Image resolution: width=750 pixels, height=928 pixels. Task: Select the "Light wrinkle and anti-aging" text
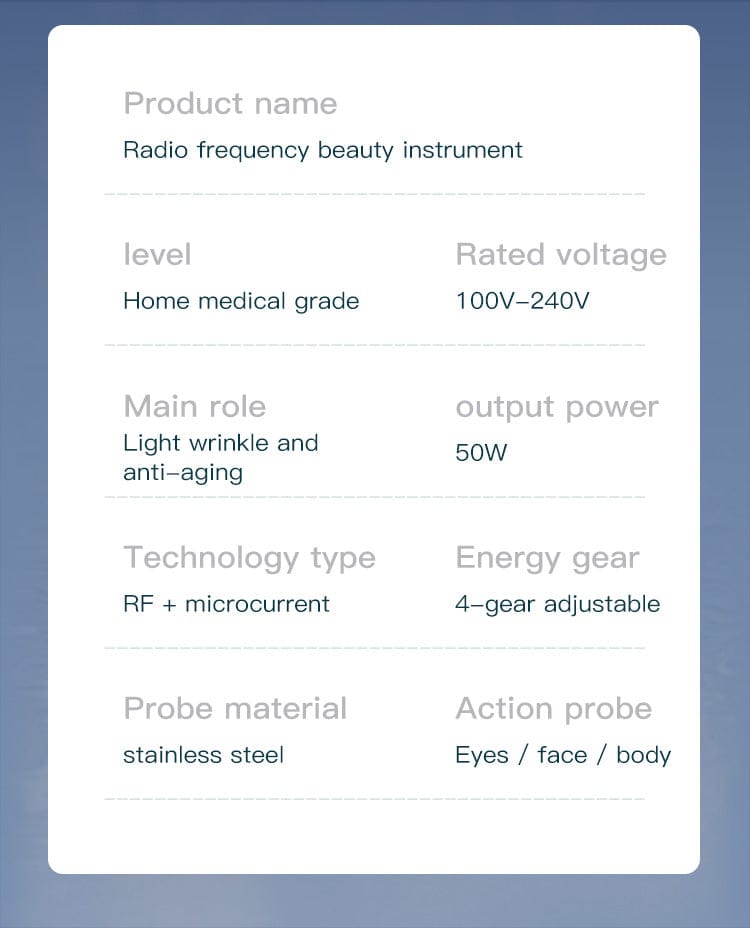point(220,457)
